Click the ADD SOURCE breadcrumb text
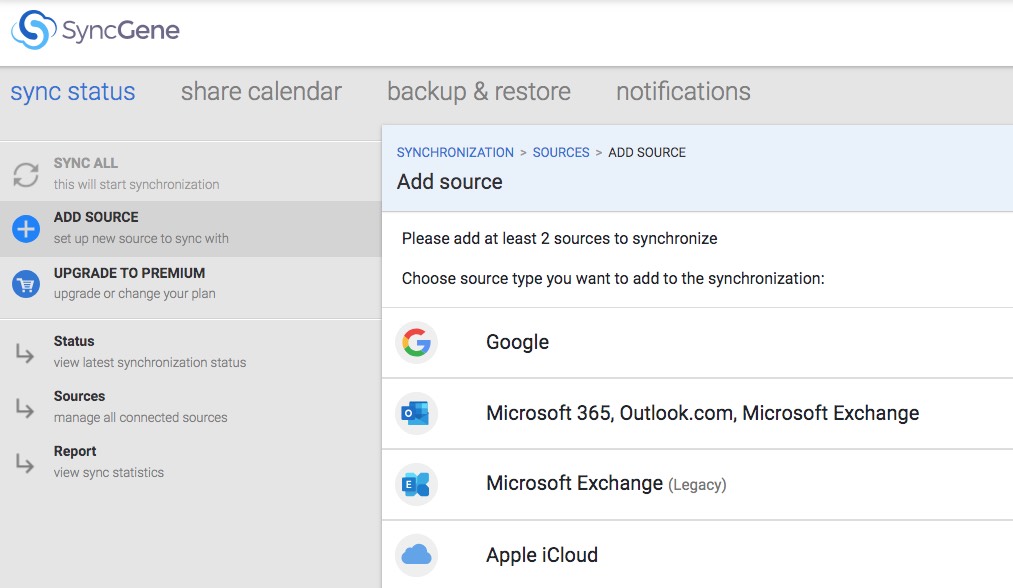The image size is (1013, 588). coord(647,152)
